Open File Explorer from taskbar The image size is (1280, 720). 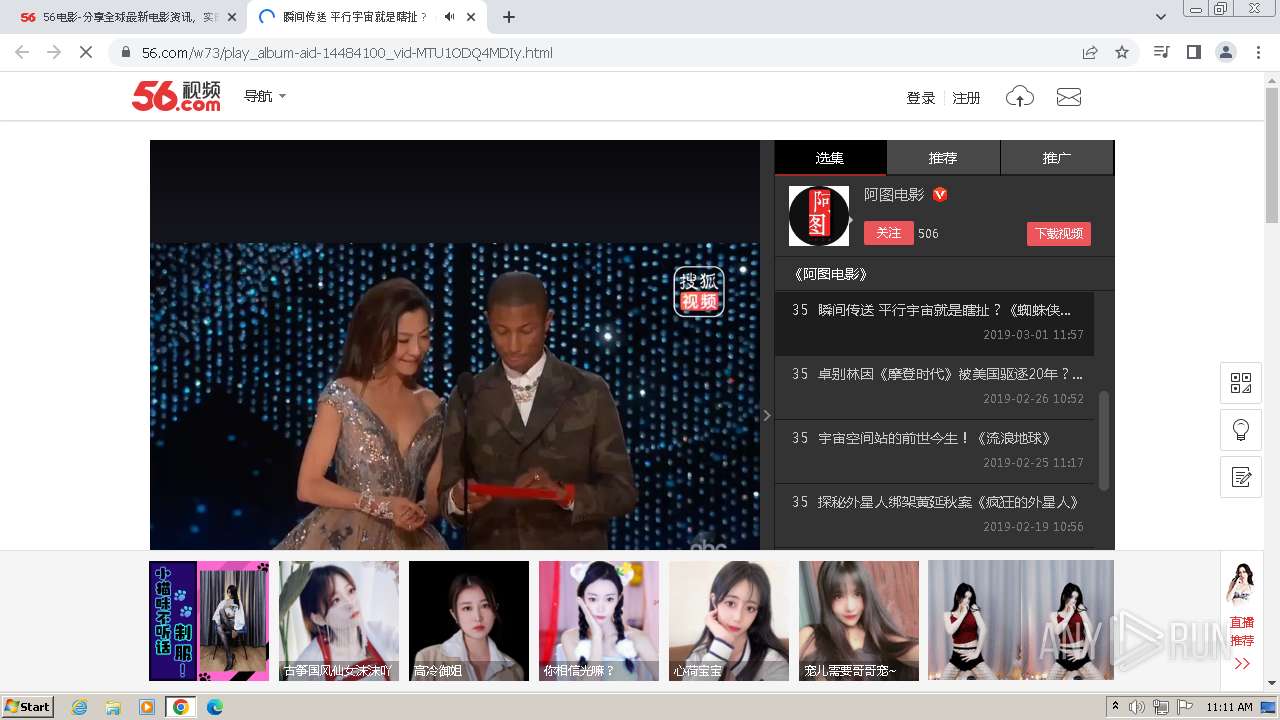coord(113,707)
